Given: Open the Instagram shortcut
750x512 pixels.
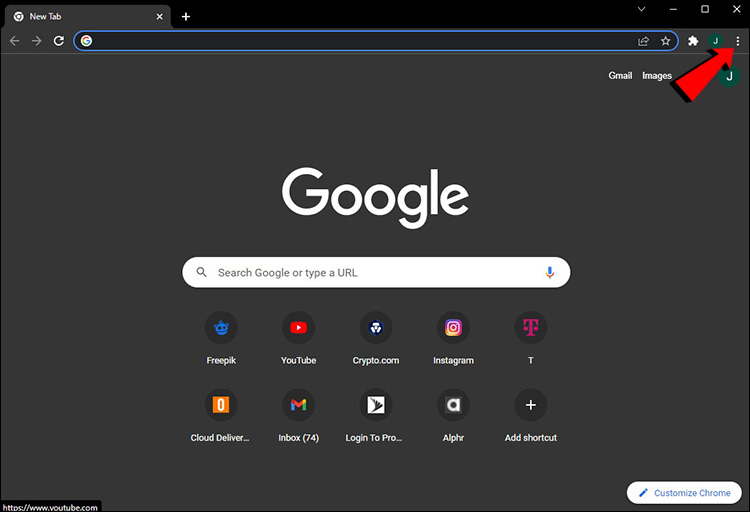Looking at the screenshot, I should (x=453, y=338).
